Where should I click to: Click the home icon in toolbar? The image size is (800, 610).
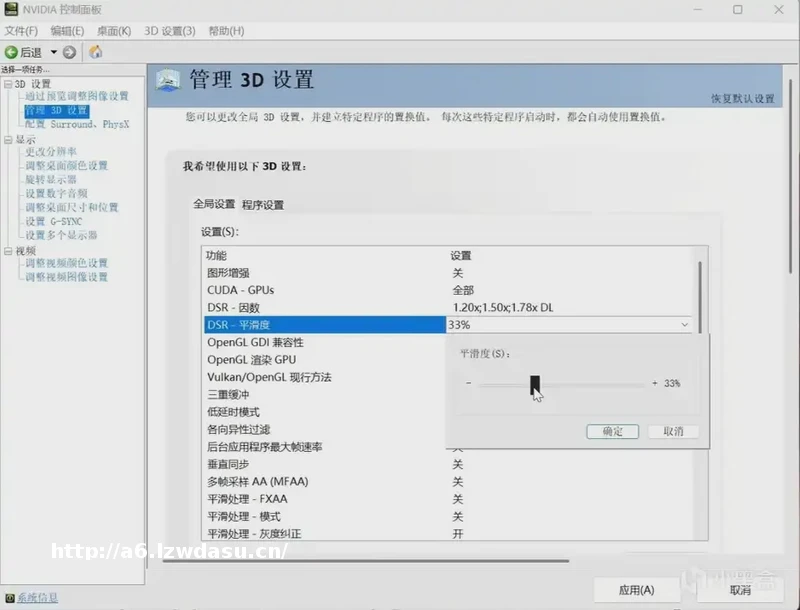pos(96,52)
